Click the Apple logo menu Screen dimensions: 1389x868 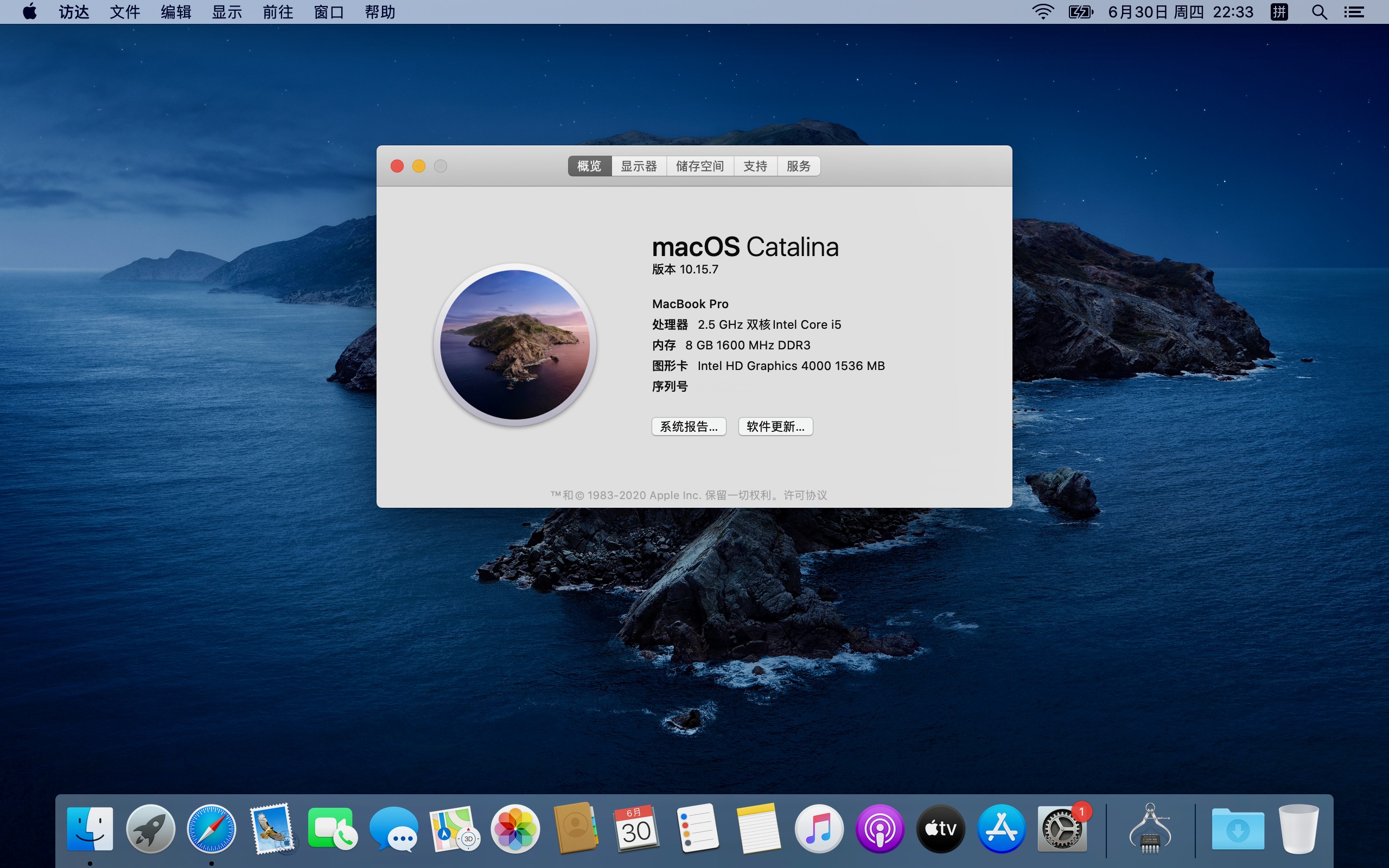point(30,11)
